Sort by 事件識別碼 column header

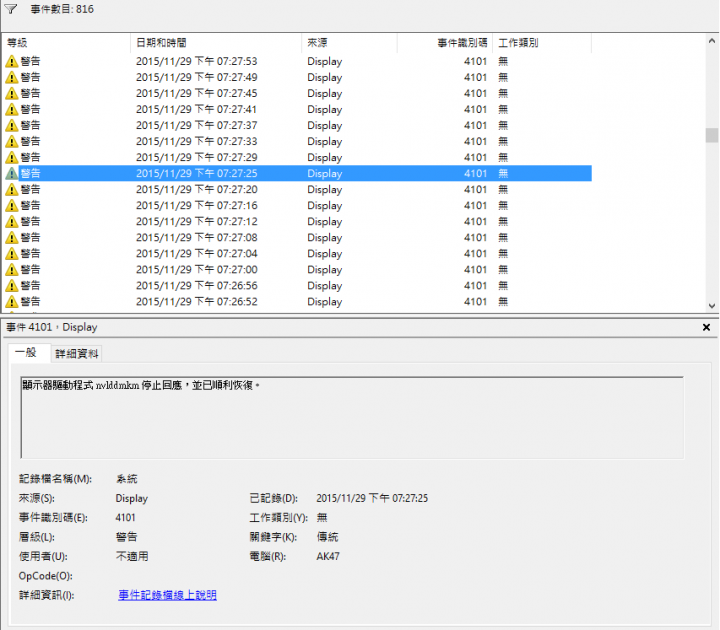coord(444,43)
